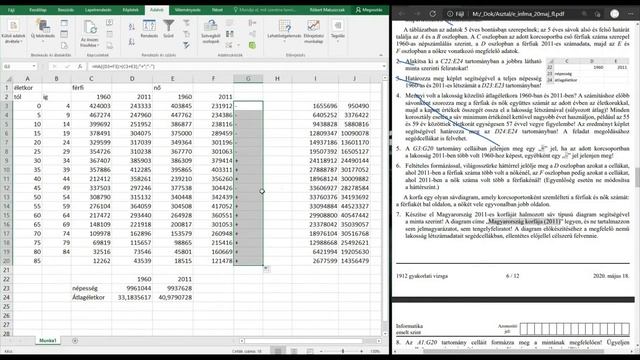Switch to the Véleményezés ribbon tab
The height and width of the screenshot is (360, 640).
[x=187, y=10]
